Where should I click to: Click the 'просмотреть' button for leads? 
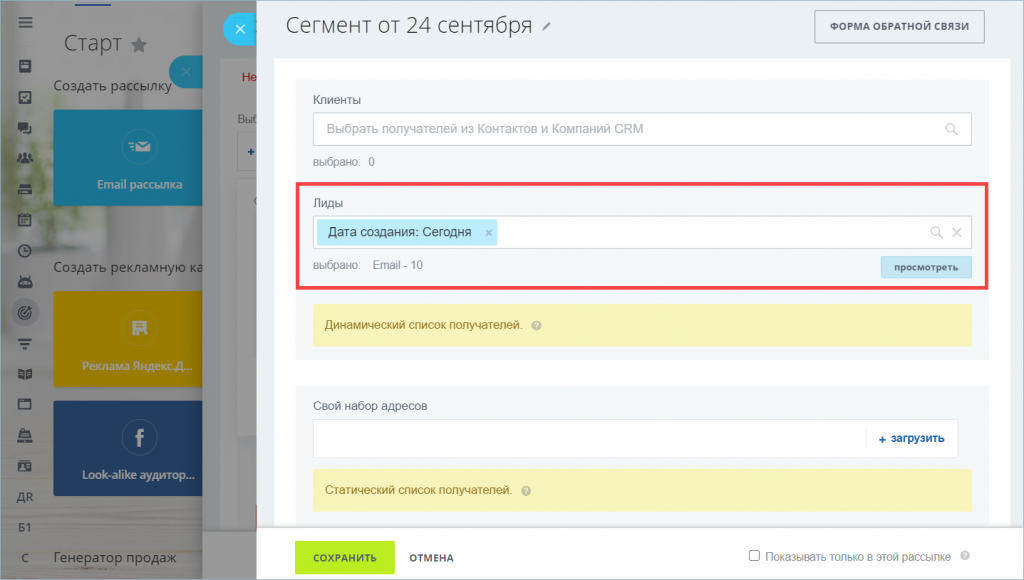click(x=925, y=267)
